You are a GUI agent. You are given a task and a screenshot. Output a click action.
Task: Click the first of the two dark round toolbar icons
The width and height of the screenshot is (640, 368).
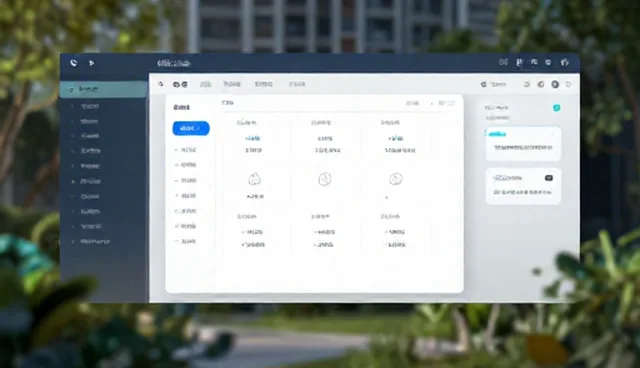tap(176, 84)
